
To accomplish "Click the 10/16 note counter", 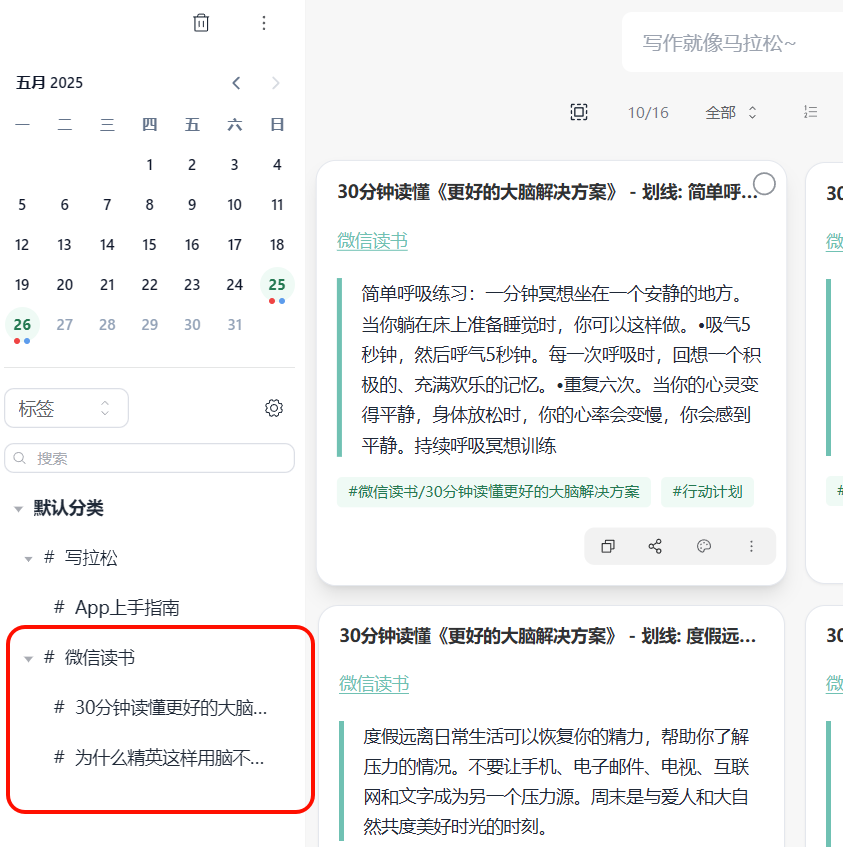I will coord(648,112).
